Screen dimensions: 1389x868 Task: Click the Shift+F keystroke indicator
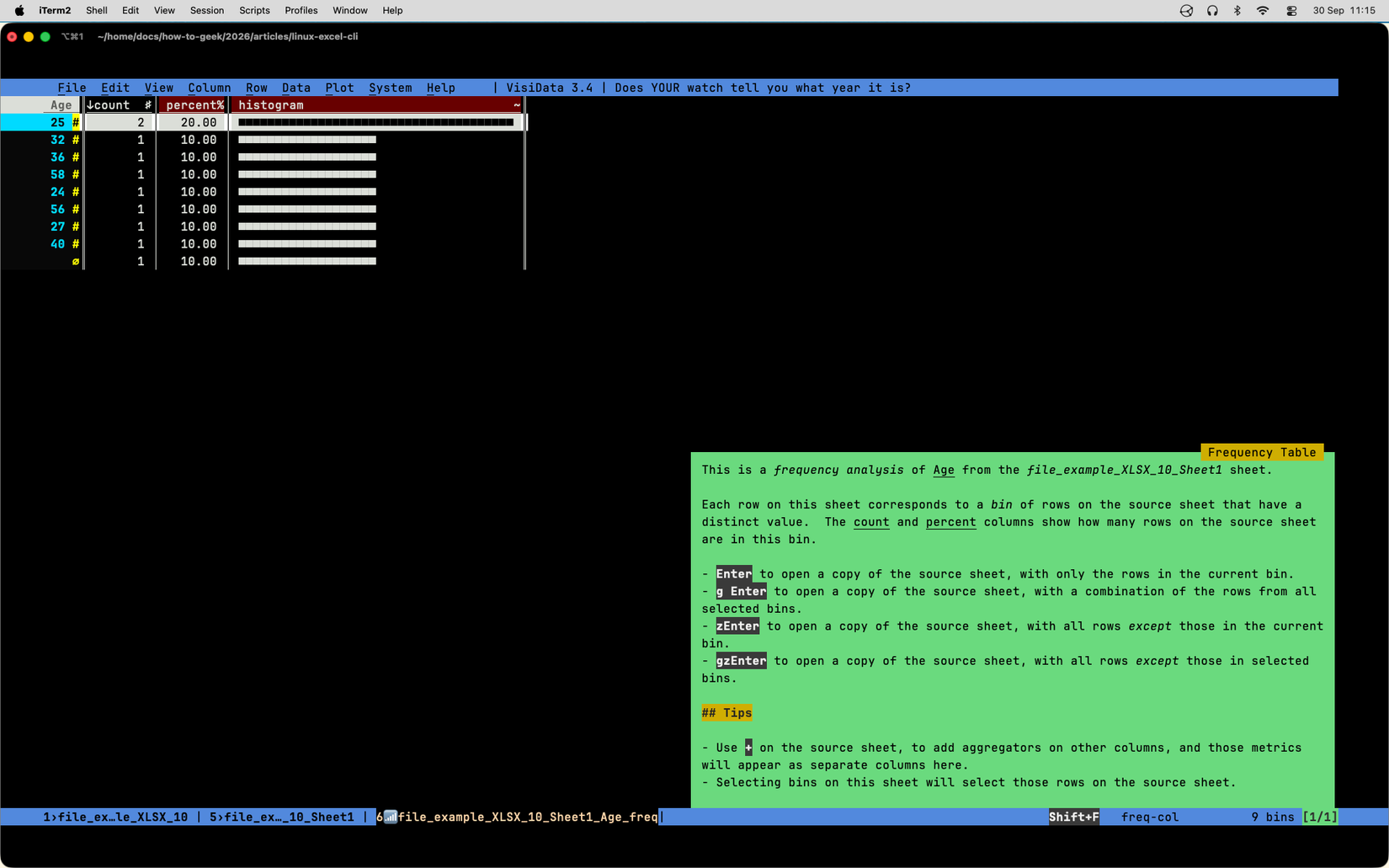point(1073,817)
